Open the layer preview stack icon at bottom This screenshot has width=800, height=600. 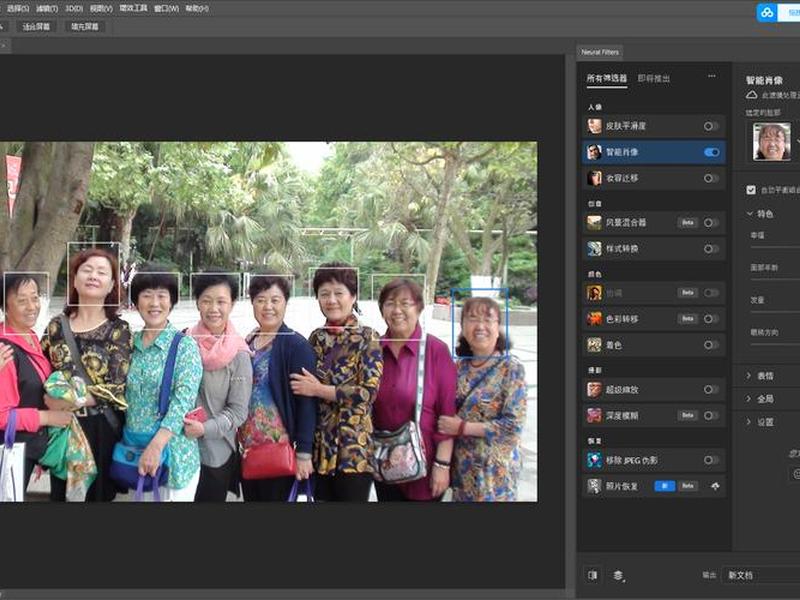click(x=618, y=576)
